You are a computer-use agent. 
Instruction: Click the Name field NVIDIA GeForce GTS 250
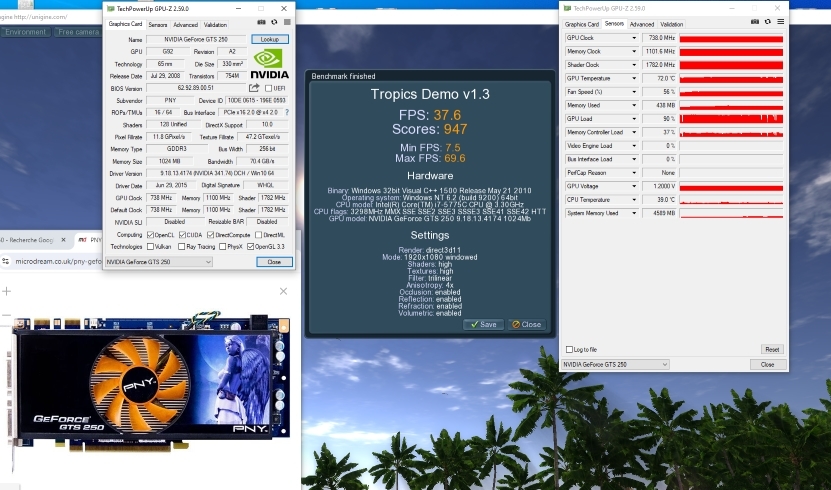(x=196, y=39)
